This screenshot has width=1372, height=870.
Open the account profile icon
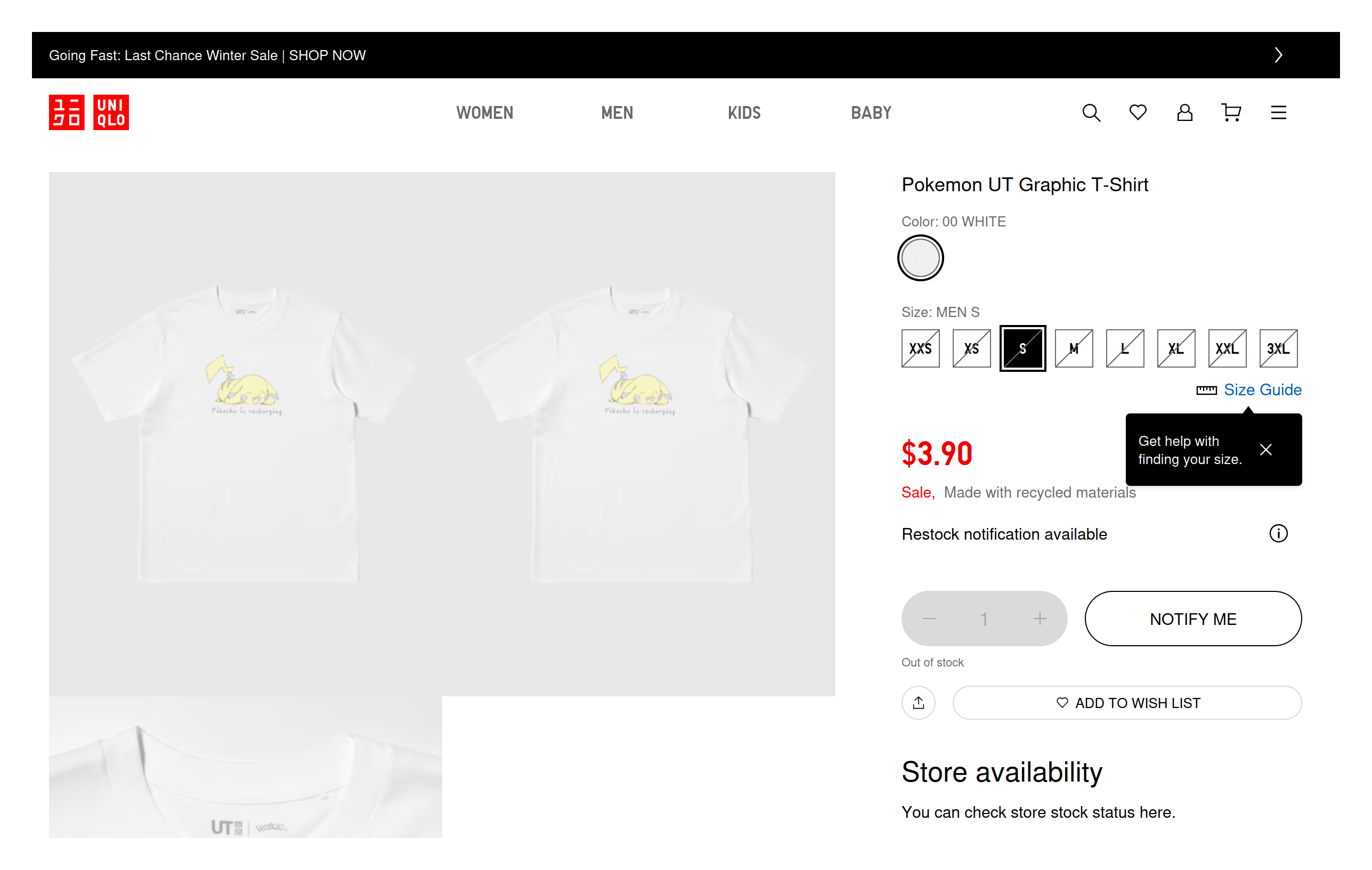click(x=1184, y=113)
